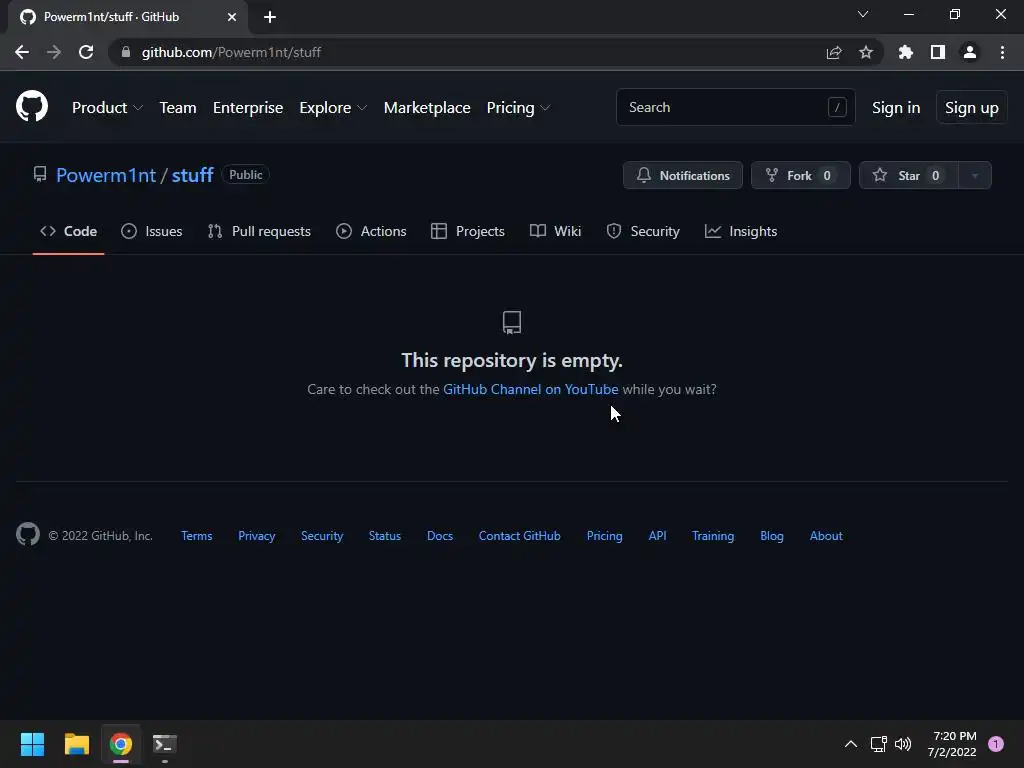Open the Actions tab
The width and height of the screenshot is (1024, 768).
tap(371, 231)
